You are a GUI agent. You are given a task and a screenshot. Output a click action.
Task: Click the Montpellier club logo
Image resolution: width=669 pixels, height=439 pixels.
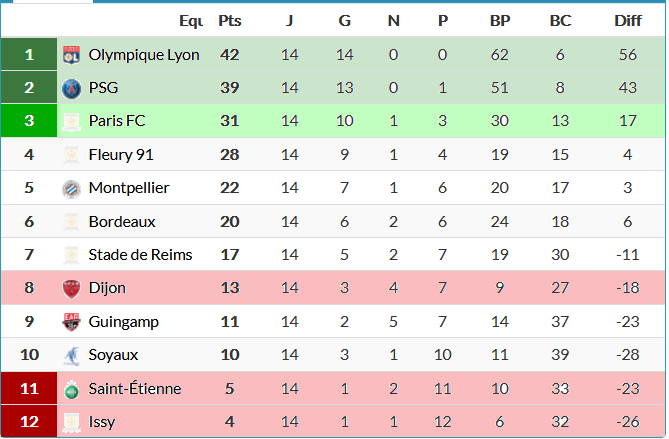[71, 188]
